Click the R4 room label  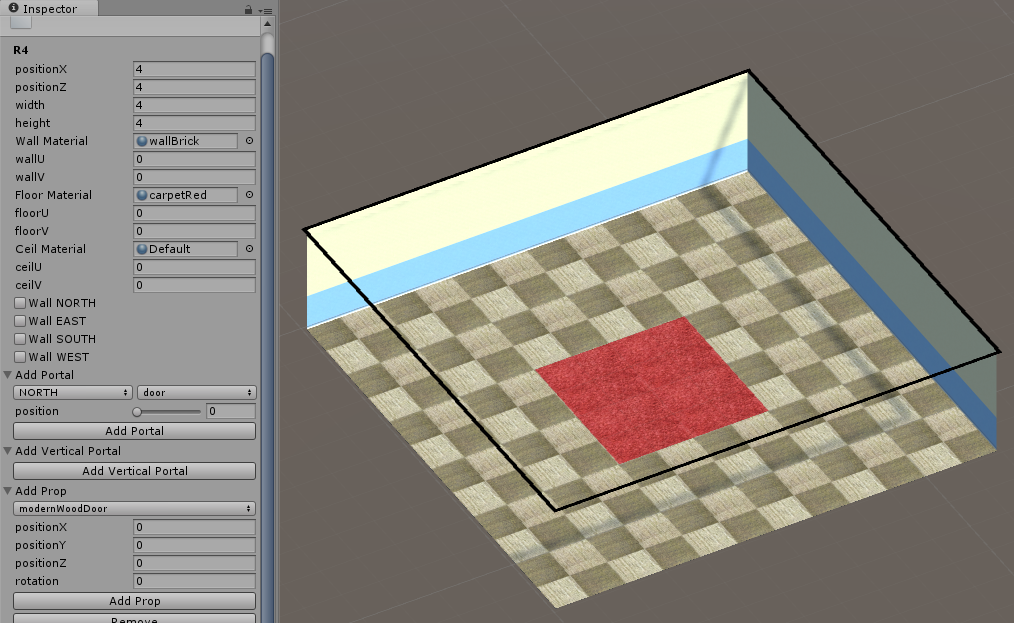21,50
